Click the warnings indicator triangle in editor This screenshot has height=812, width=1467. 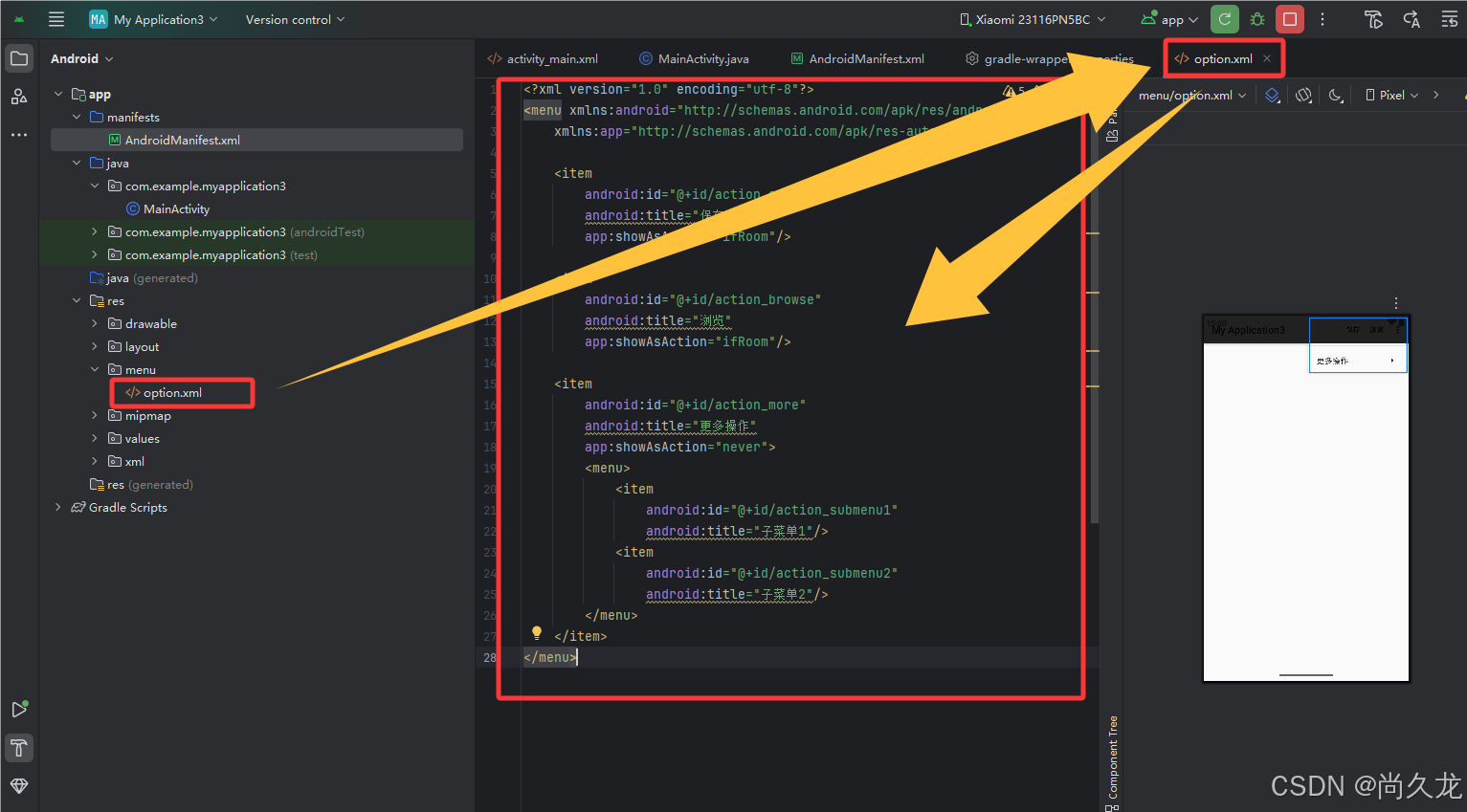(1009, 91)
